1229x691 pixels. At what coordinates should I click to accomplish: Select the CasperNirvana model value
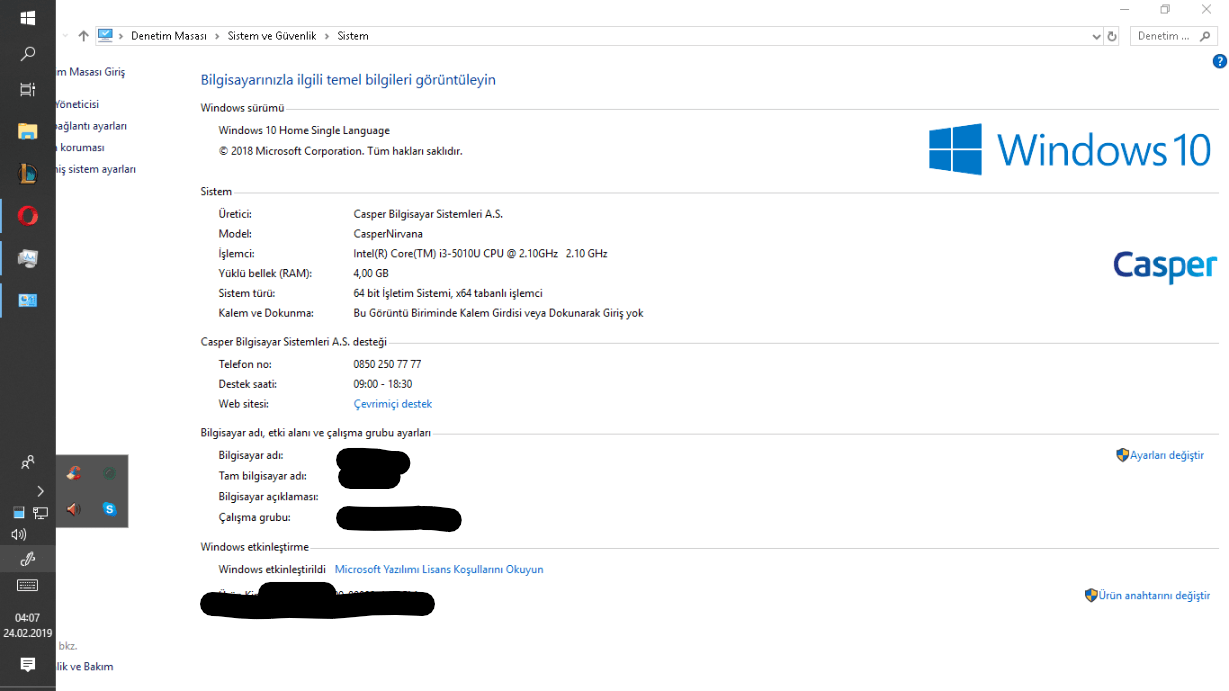tap(388, 233)
